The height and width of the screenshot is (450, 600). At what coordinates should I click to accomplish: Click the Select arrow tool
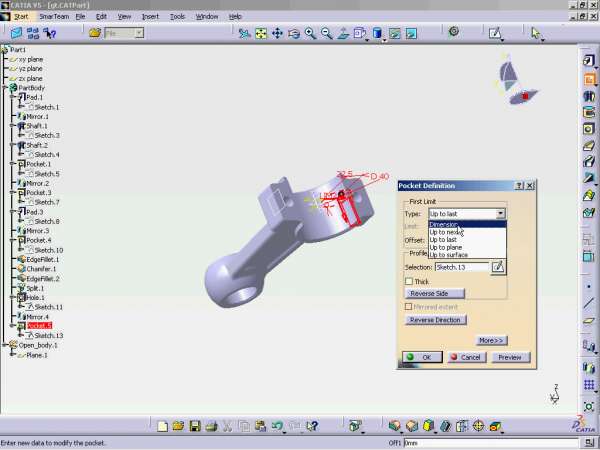coord(535,33)
